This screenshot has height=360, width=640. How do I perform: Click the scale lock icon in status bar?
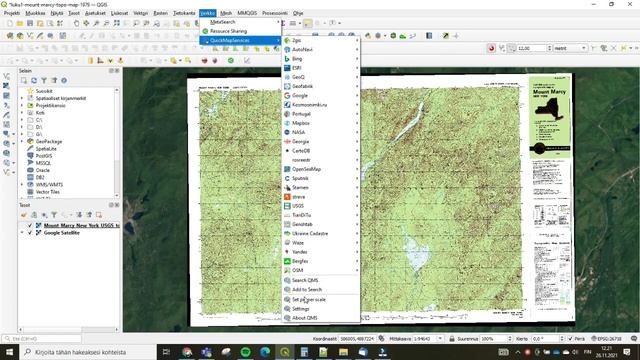[x=452, y=339]
